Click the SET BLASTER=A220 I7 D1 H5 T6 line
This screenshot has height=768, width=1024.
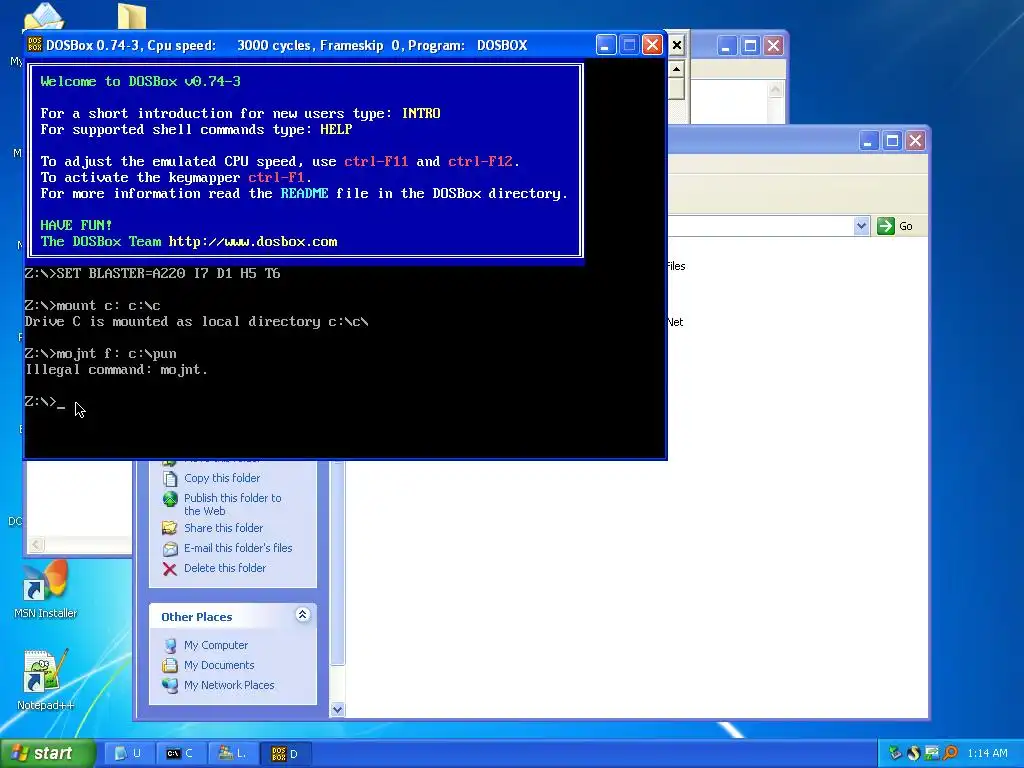153,273
